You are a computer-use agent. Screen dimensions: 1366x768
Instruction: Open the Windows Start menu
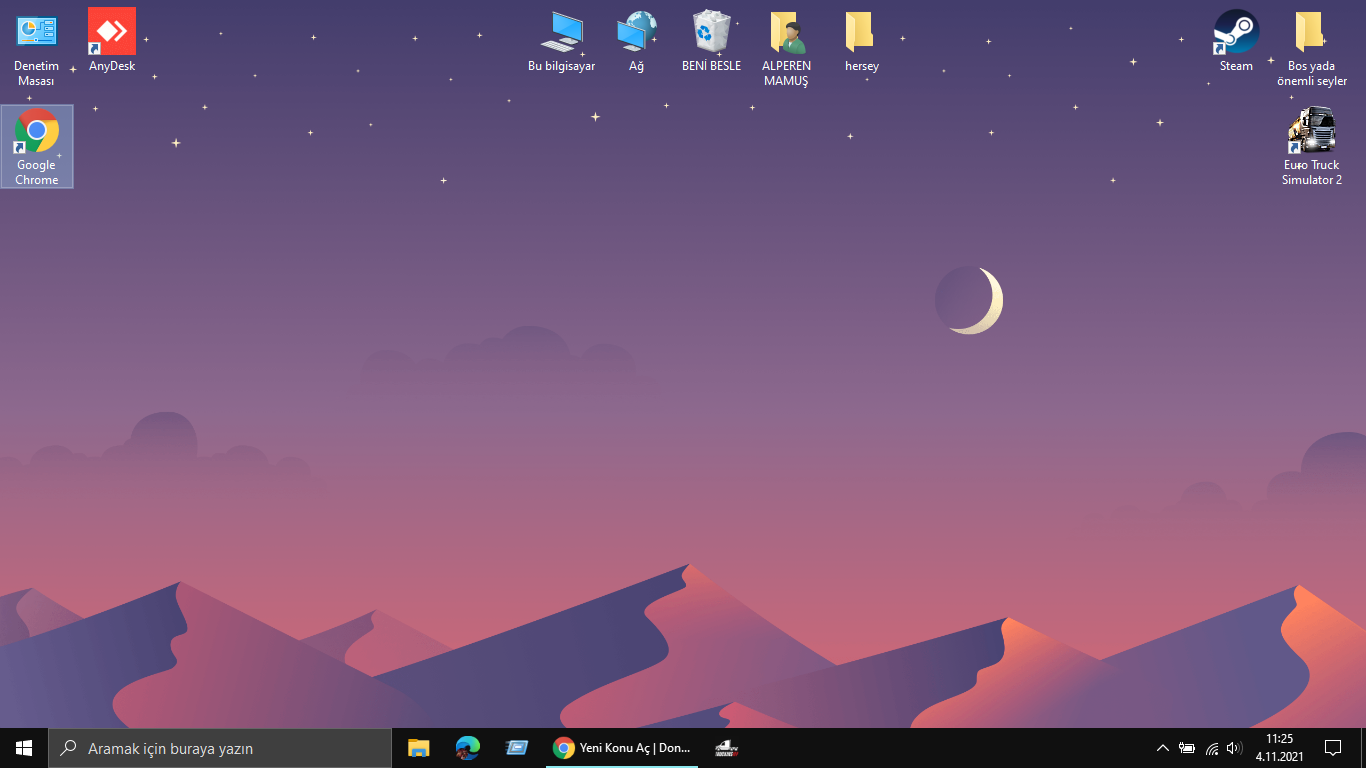tap(24, 748)
